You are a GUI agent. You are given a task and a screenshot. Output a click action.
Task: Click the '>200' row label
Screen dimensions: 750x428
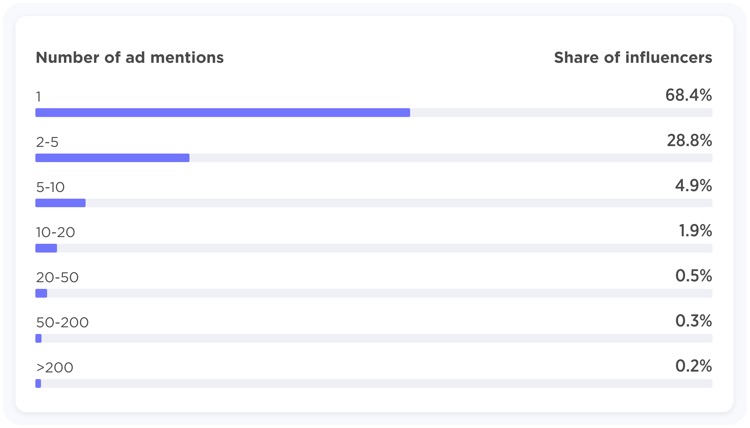pyautogui.click(x=55, y=368)
